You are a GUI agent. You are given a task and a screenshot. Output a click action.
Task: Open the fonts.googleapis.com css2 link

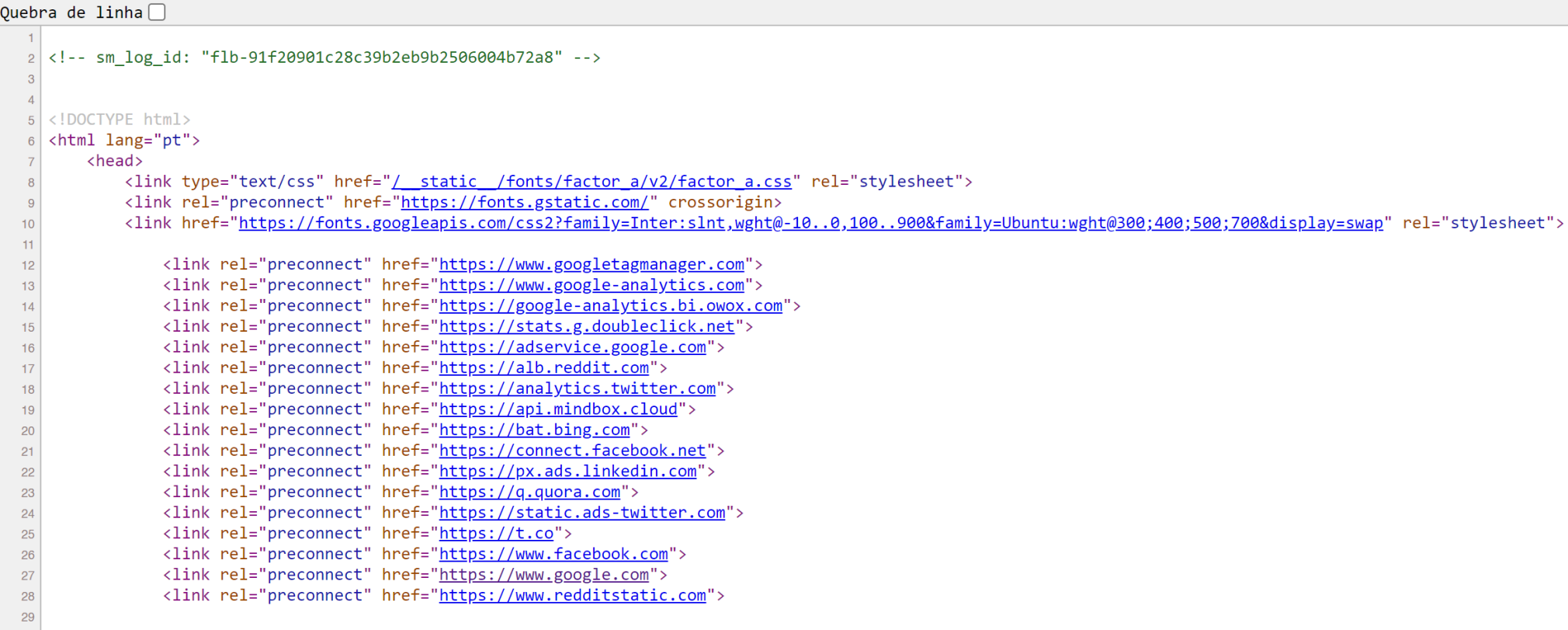click(x=810, y=223)
